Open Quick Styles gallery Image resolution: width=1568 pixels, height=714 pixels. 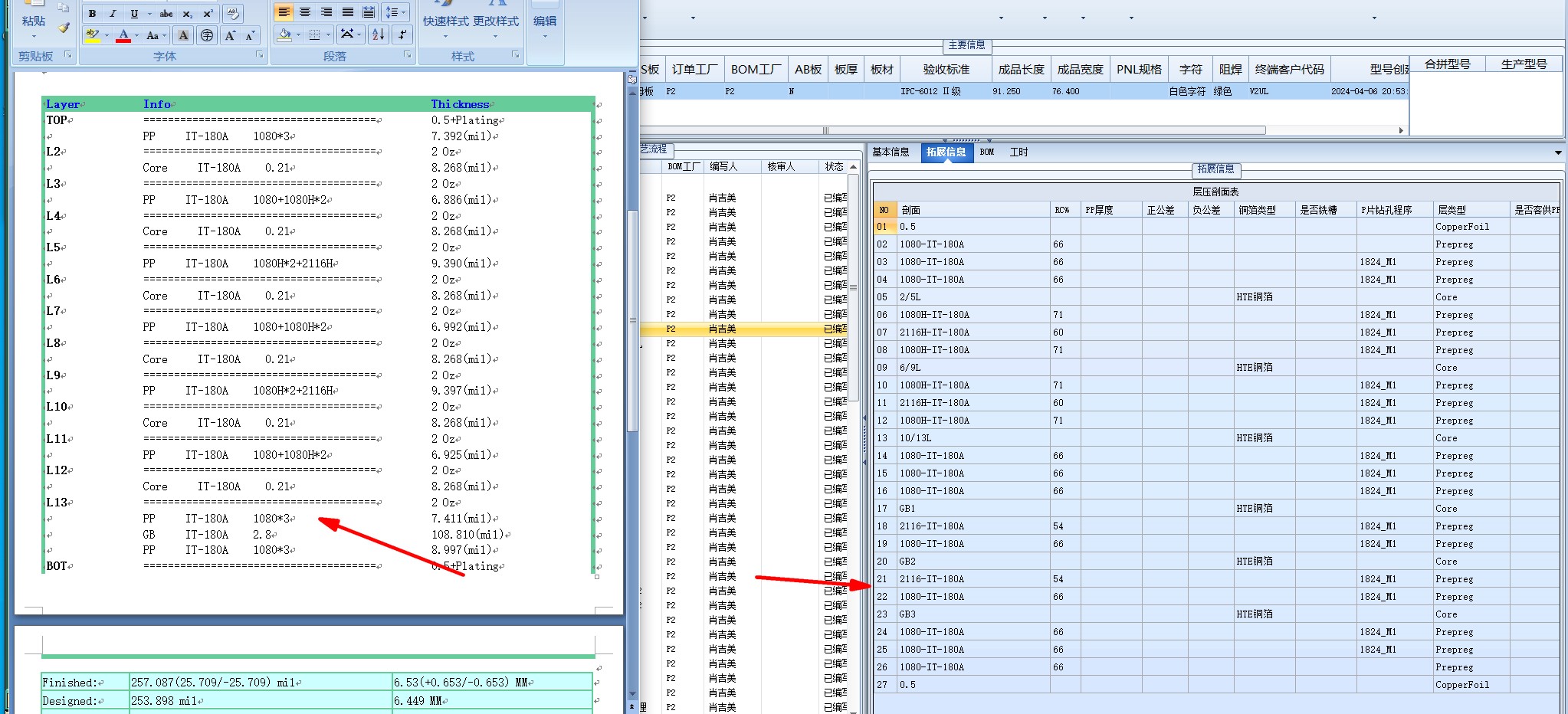[445, 21]
